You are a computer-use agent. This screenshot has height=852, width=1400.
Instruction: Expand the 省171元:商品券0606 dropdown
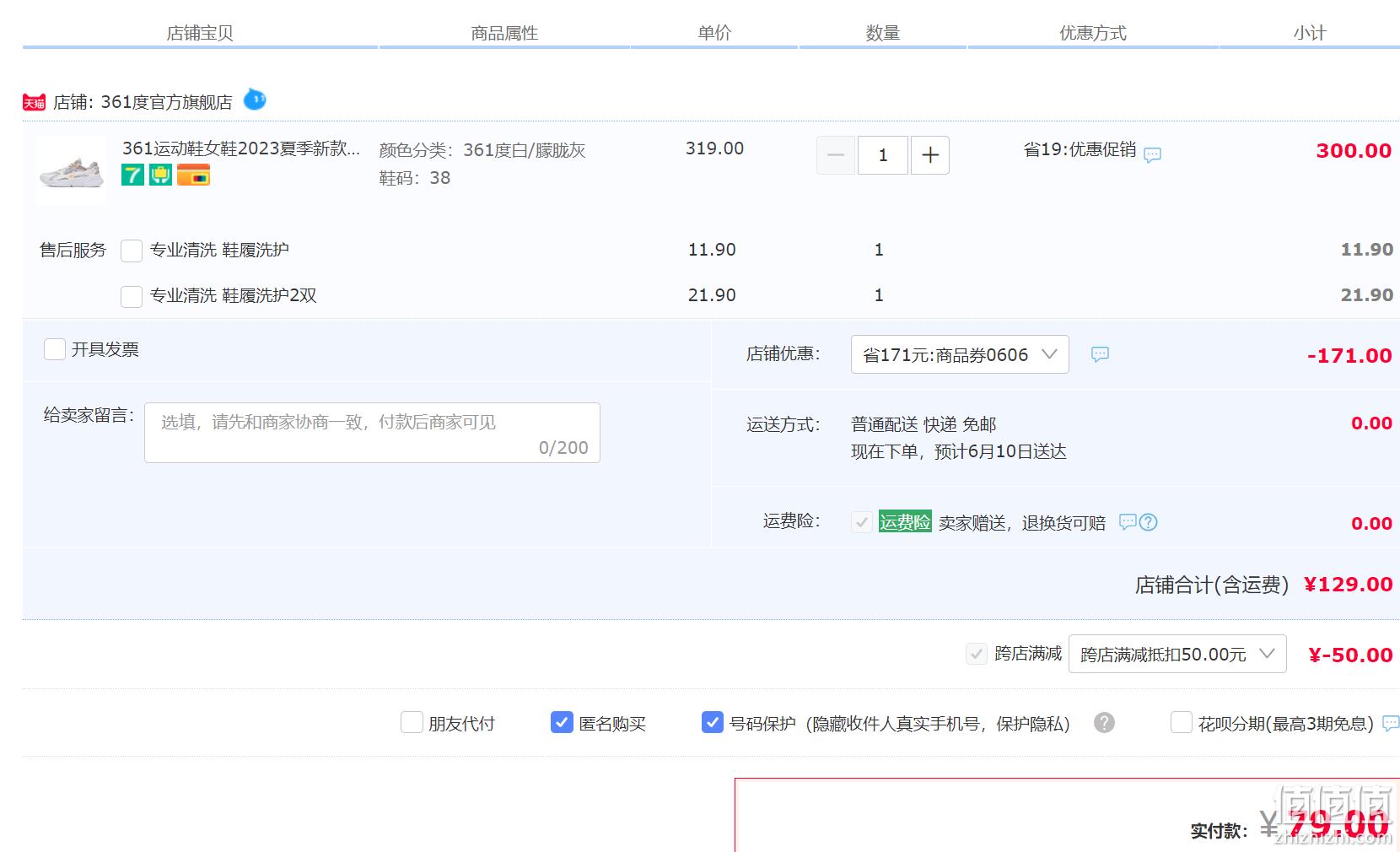pyautogui.click(x=960, y=354)
